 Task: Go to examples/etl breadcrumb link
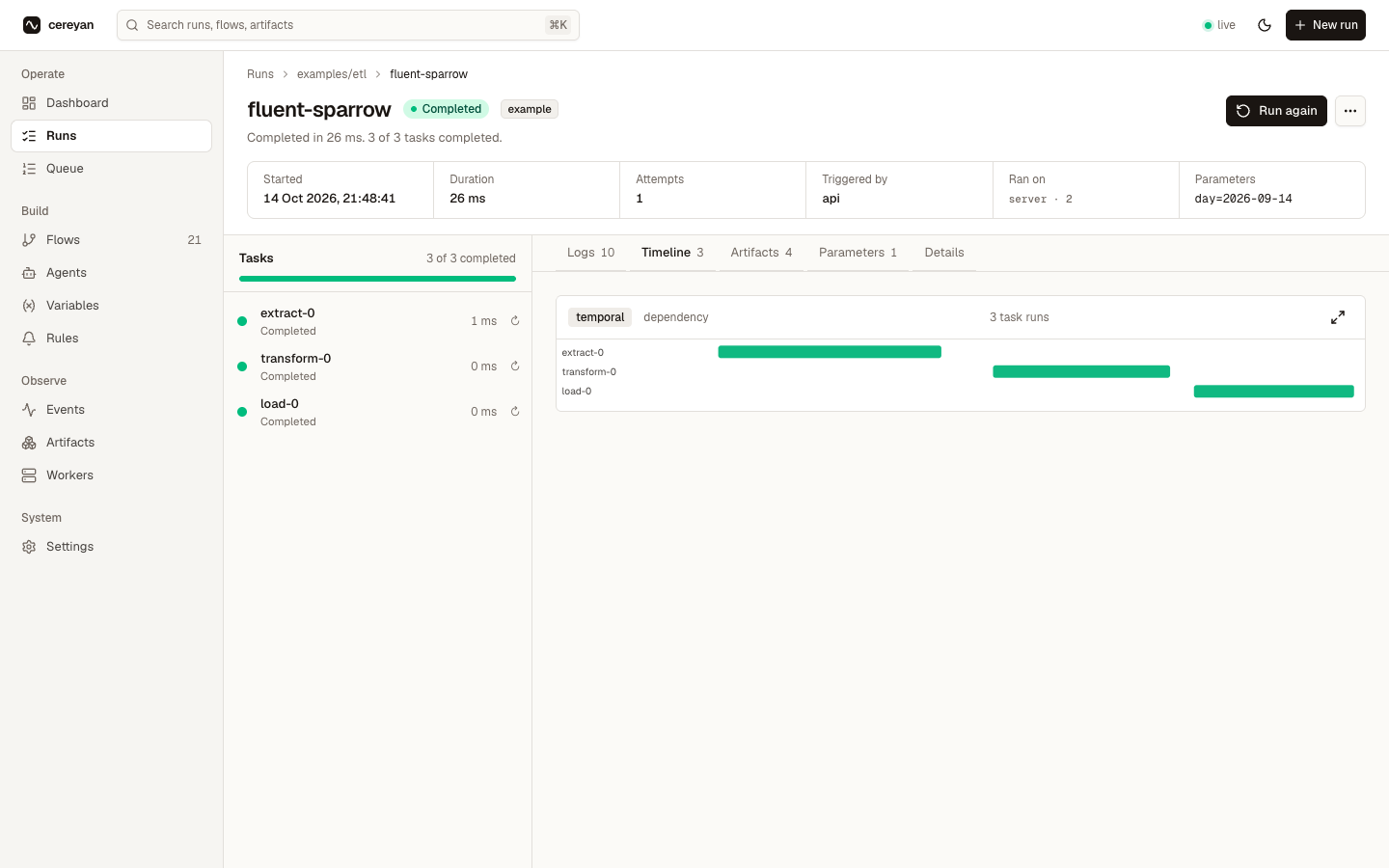[x=332, y=74]
